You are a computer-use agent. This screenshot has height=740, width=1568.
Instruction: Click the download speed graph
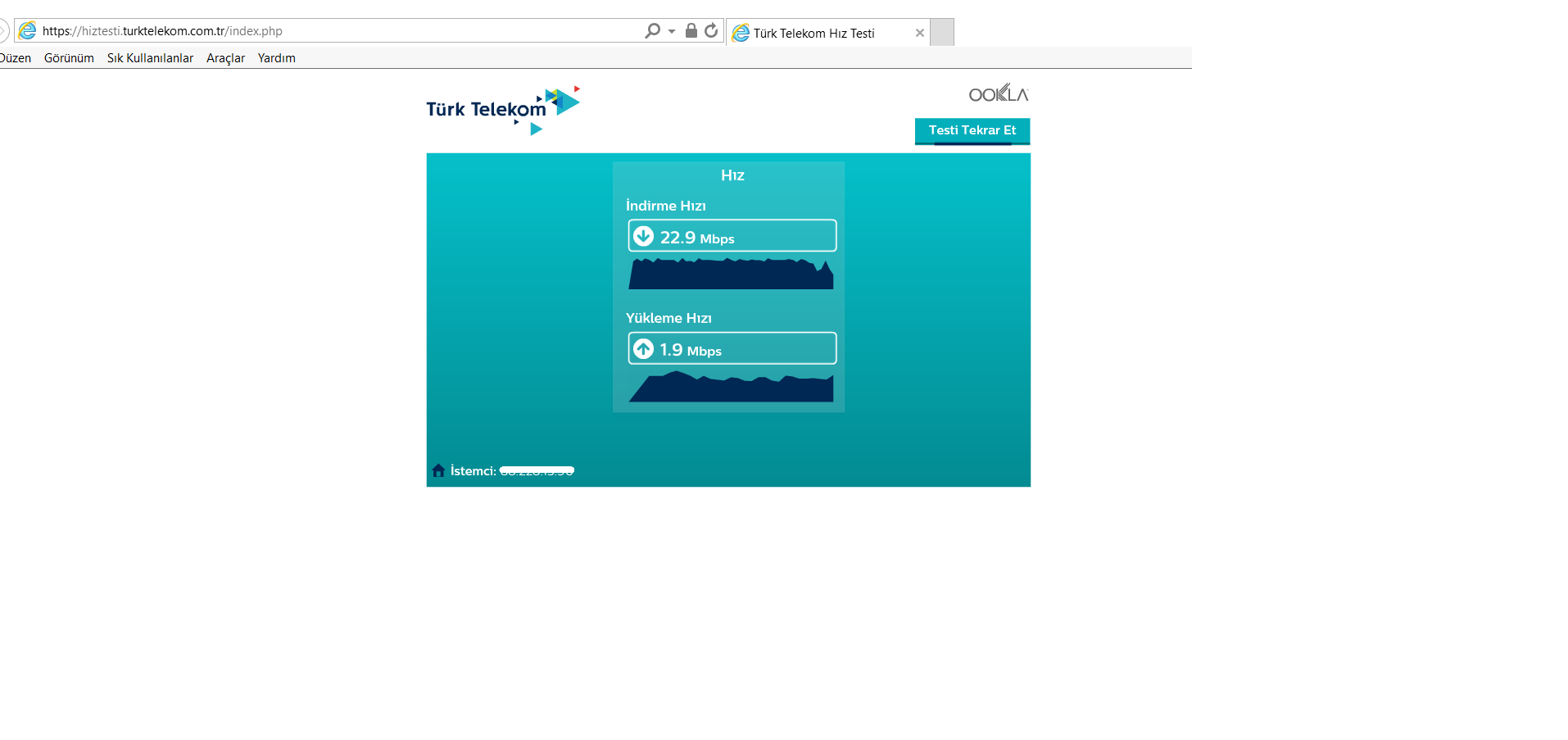(x=731, y=275)
